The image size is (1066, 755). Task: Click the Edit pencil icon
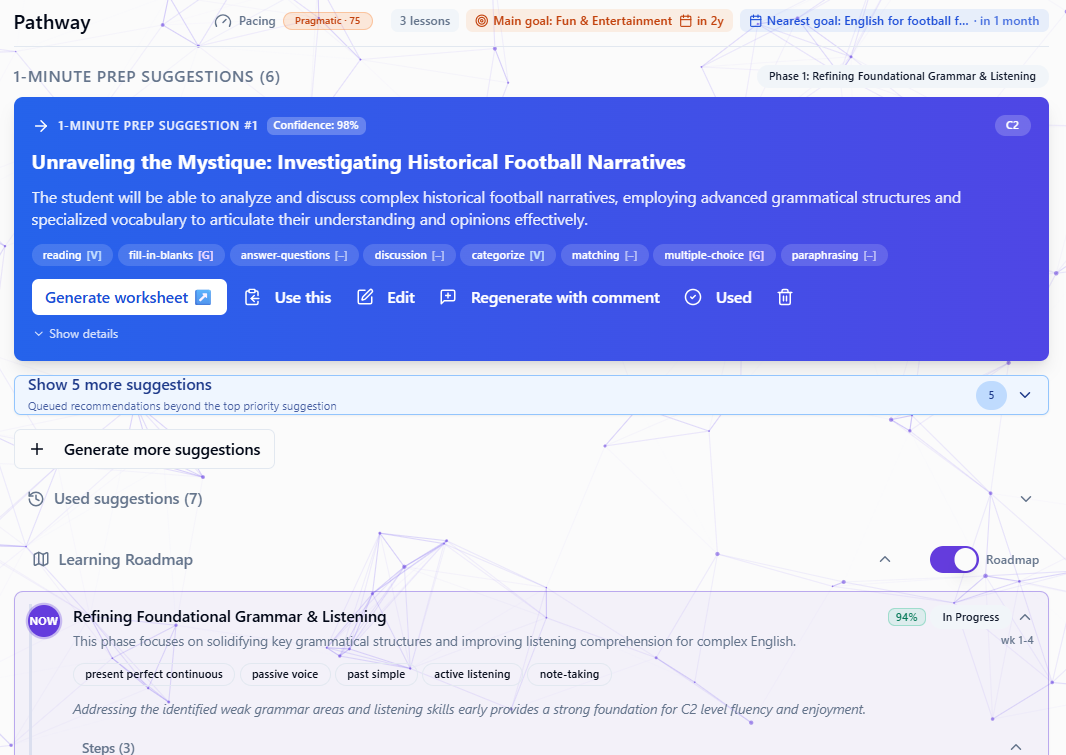click(365, 297)
